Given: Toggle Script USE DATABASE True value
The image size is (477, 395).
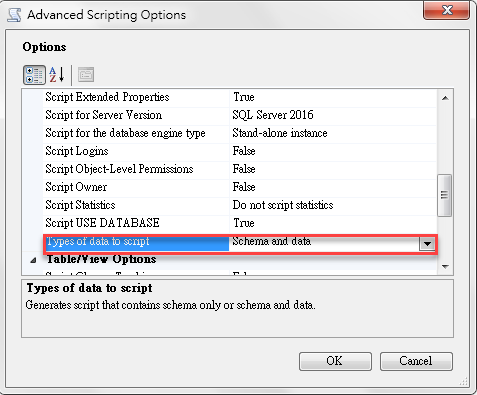Looking at the screenshot, I should [333, 223].
